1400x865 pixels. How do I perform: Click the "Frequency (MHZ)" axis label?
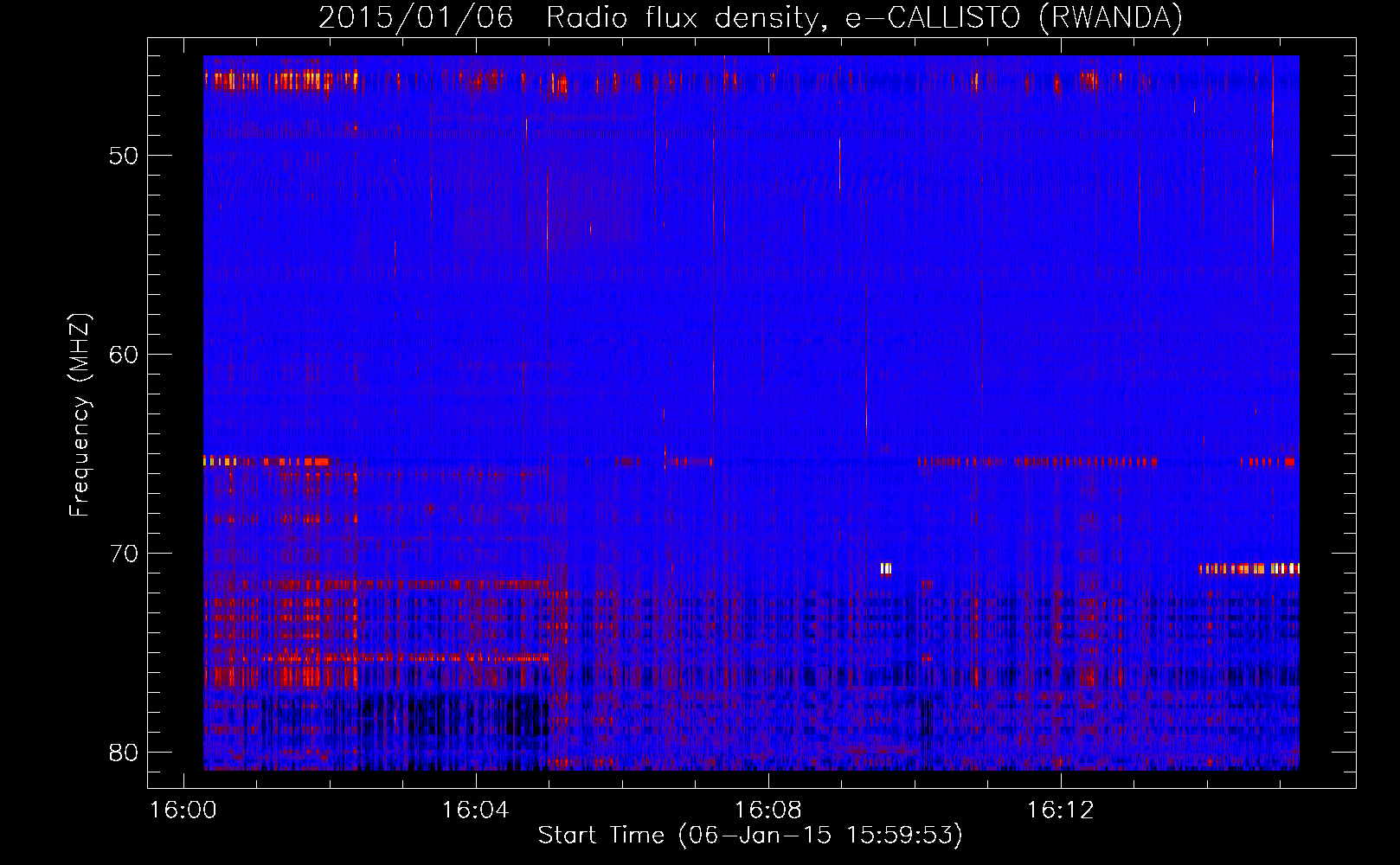point(79,415)
